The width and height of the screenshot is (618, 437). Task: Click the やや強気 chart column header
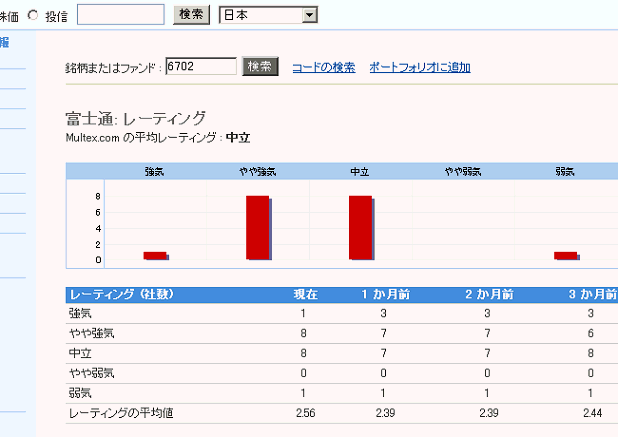pos(258,171)
